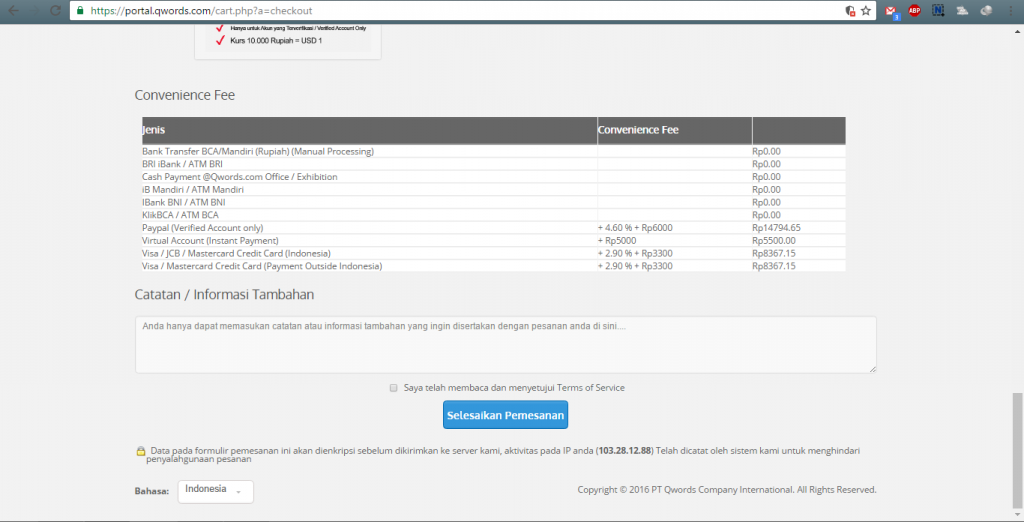Open the Adblock Plus extension

[x=914, y=11]
